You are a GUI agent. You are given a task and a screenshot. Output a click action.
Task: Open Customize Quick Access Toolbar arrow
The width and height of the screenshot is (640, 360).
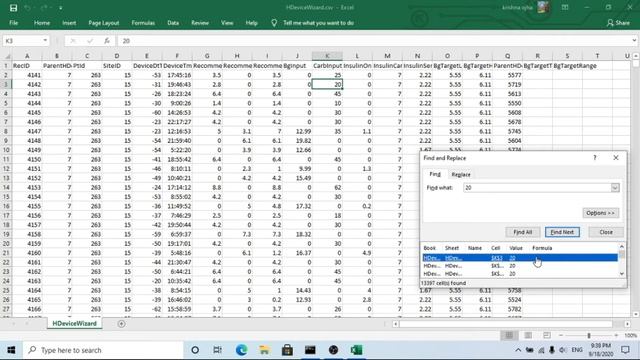60,8
